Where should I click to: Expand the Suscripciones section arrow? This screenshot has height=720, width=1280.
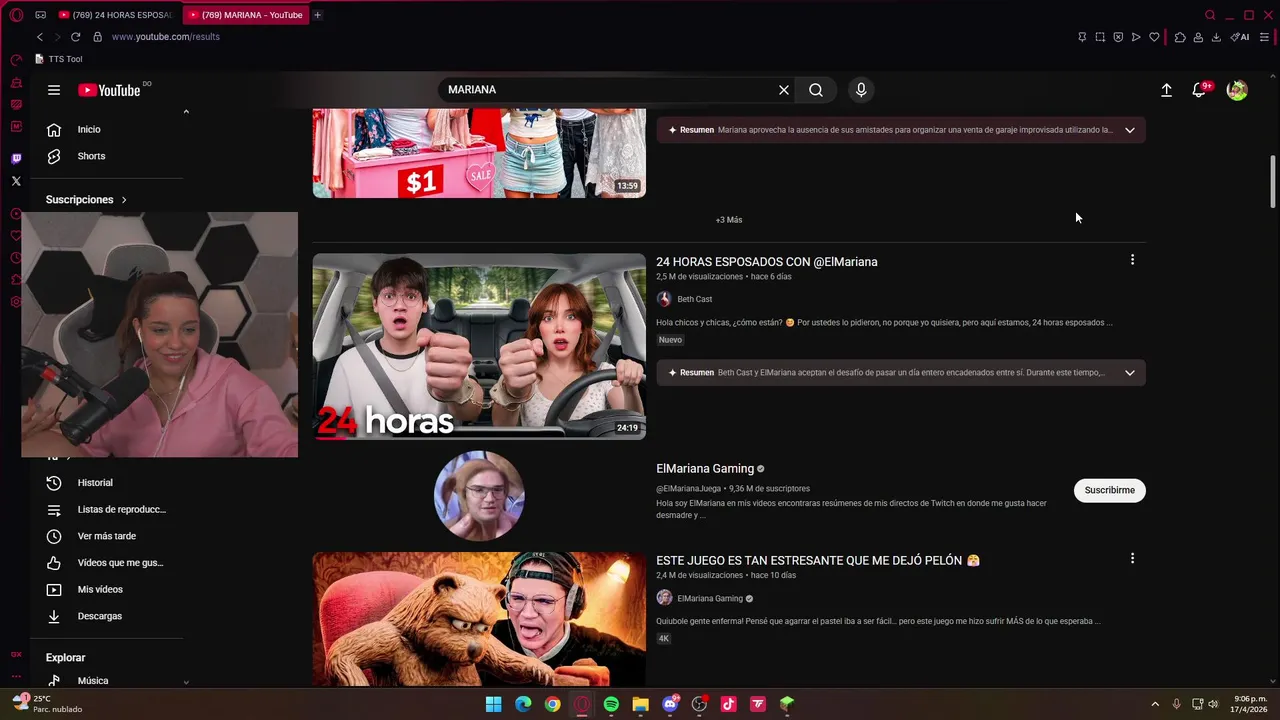pyautogui.click(x=124, y=200)
